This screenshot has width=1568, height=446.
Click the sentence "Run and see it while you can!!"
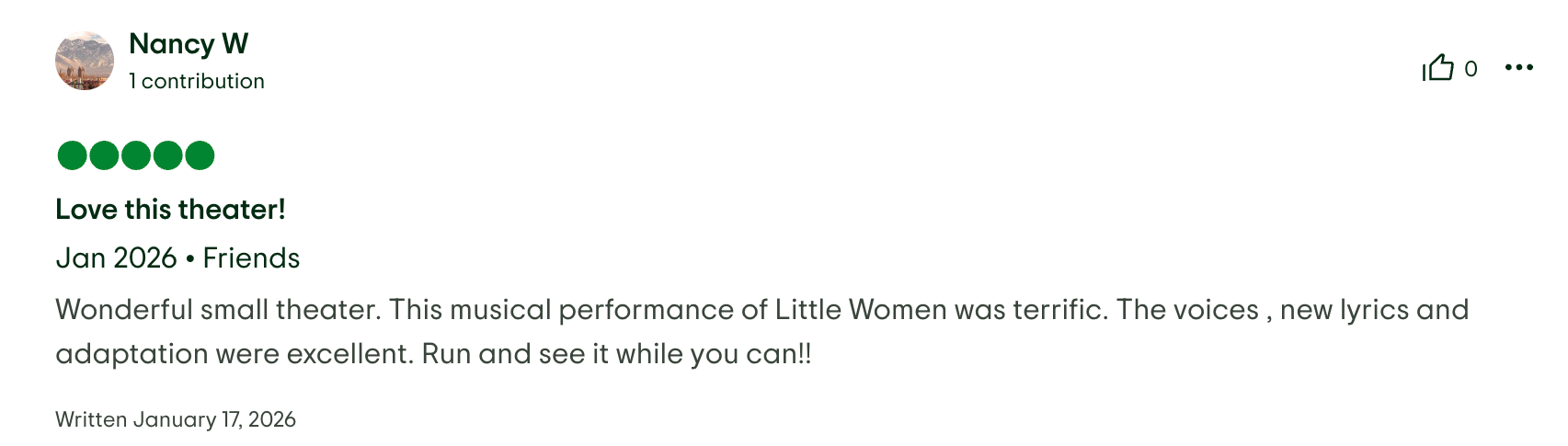tap(616, 354)
